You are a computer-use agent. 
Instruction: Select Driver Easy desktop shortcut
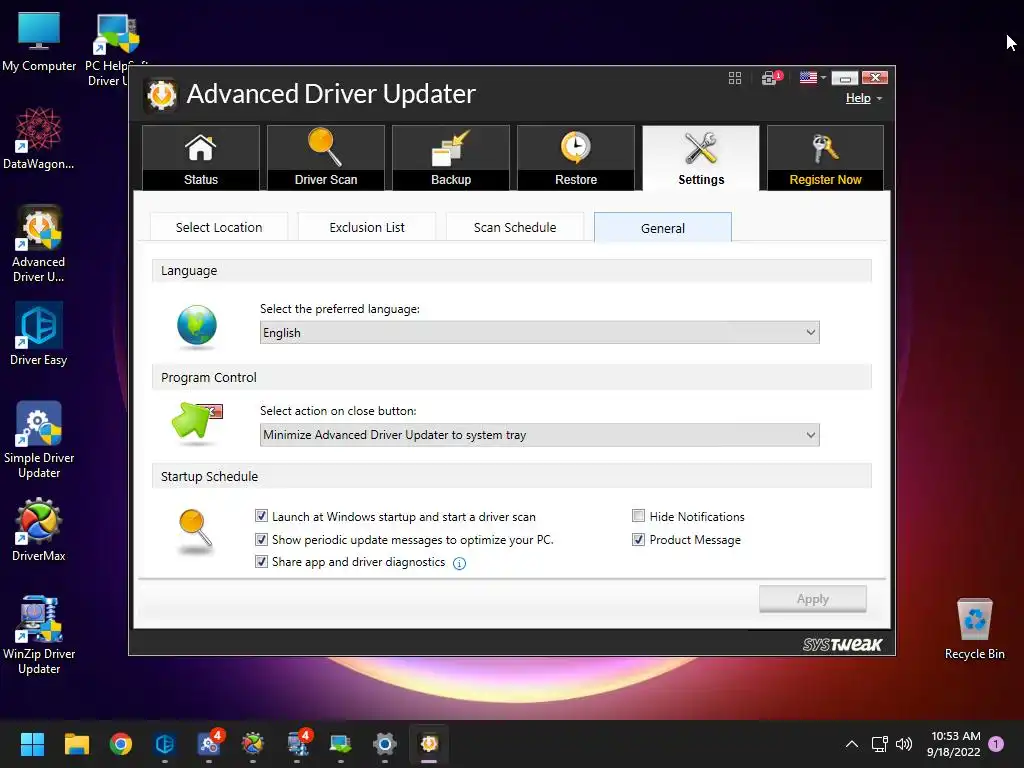(x=39, y=334)
